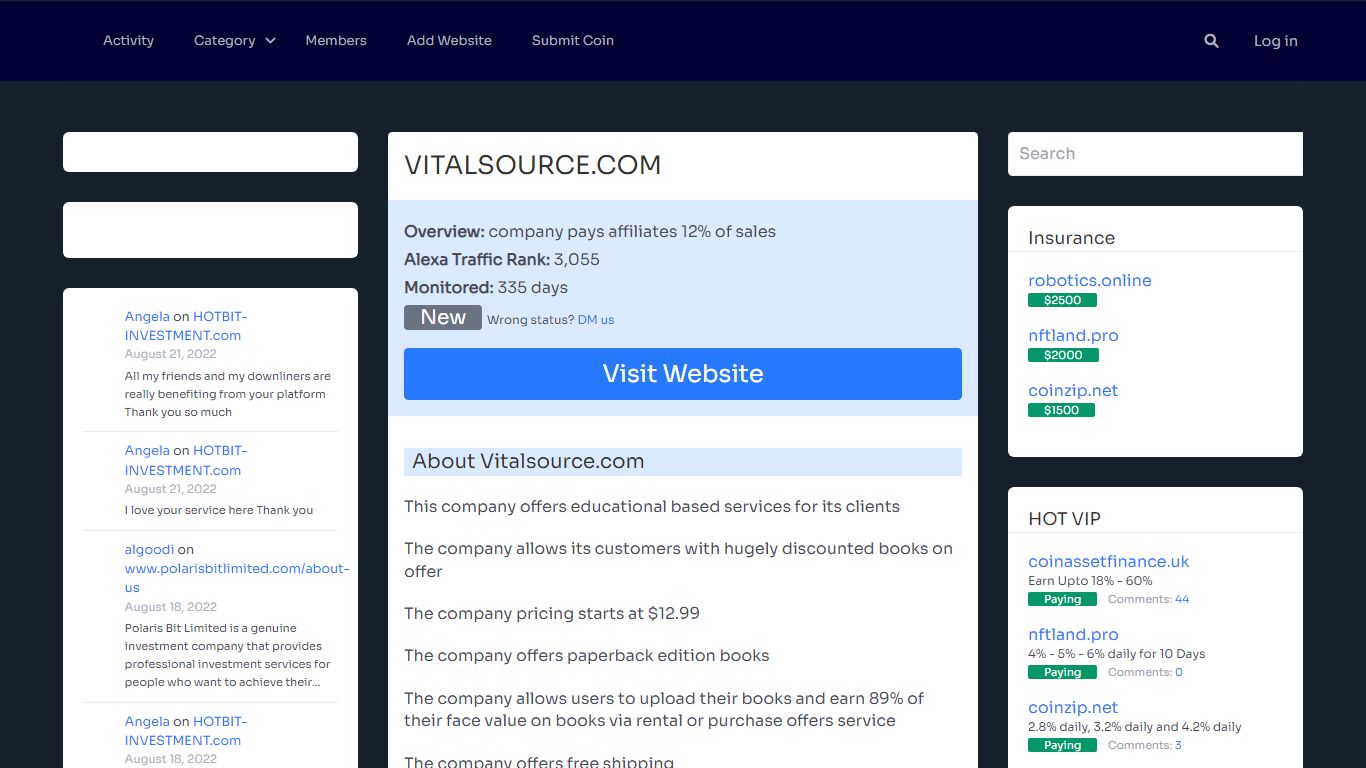Click the VITALSOURCE.COM page title
This screenshot has height=768, width=1366.
(532, 166)
